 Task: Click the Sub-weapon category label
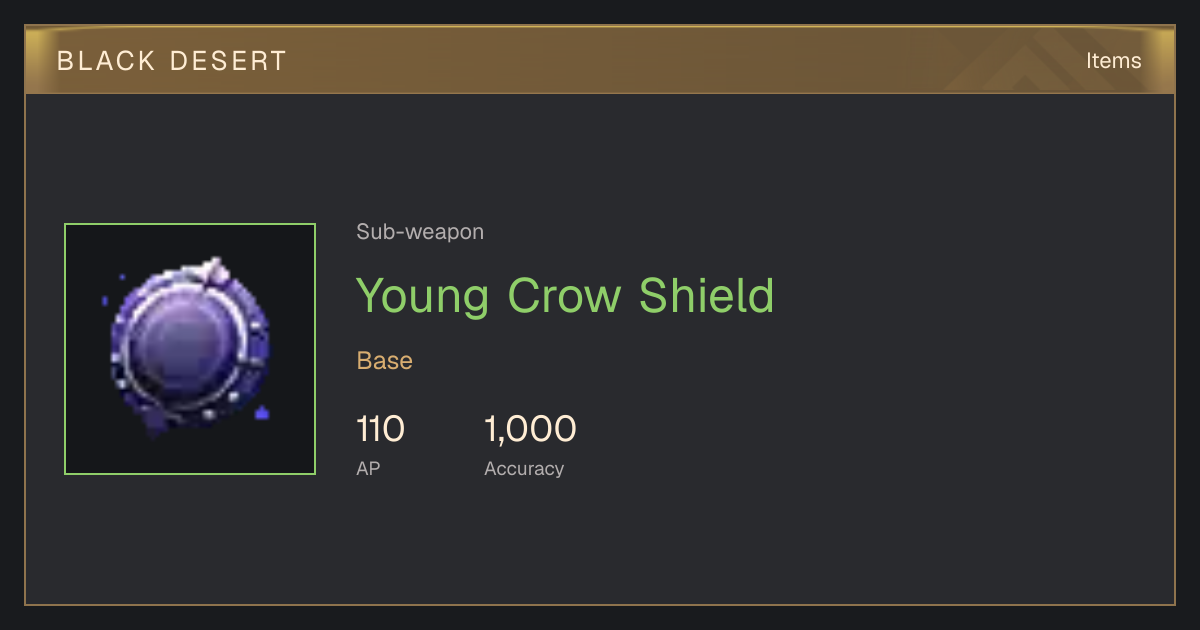click(x=420, y=232)
